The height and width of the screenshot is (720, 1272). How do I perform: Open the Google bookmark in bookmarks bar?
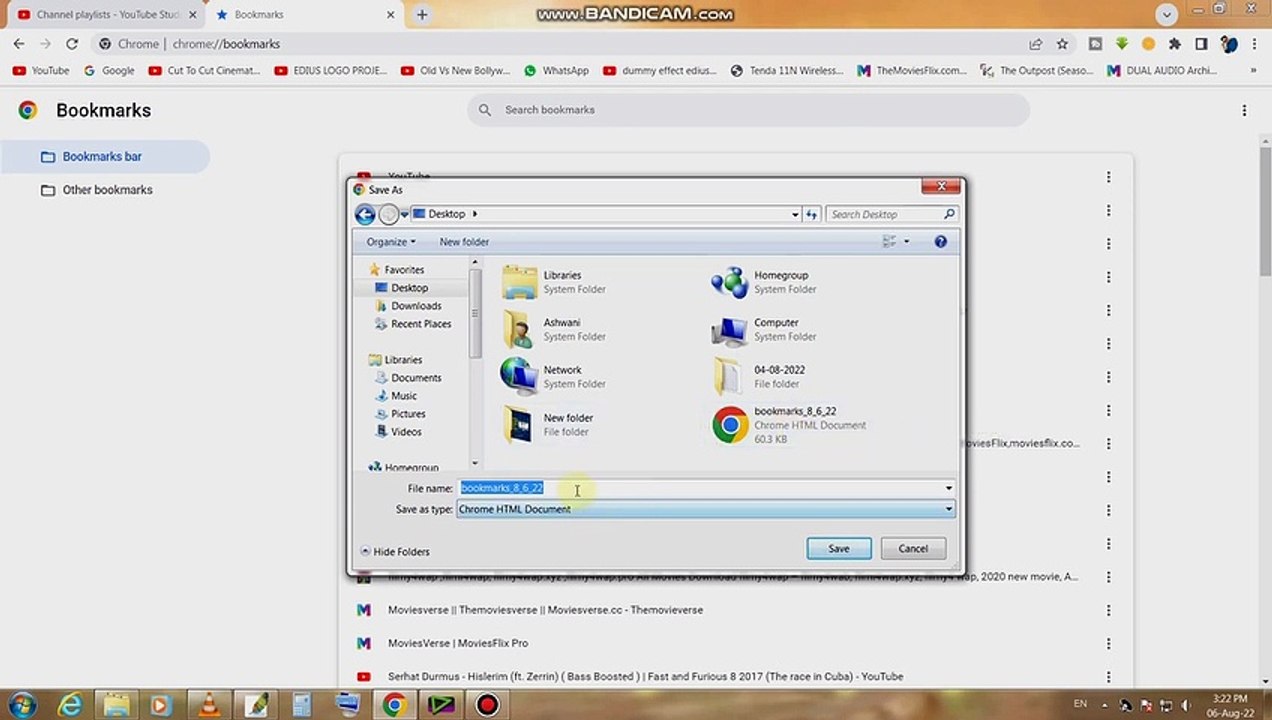tap(109, 71)
